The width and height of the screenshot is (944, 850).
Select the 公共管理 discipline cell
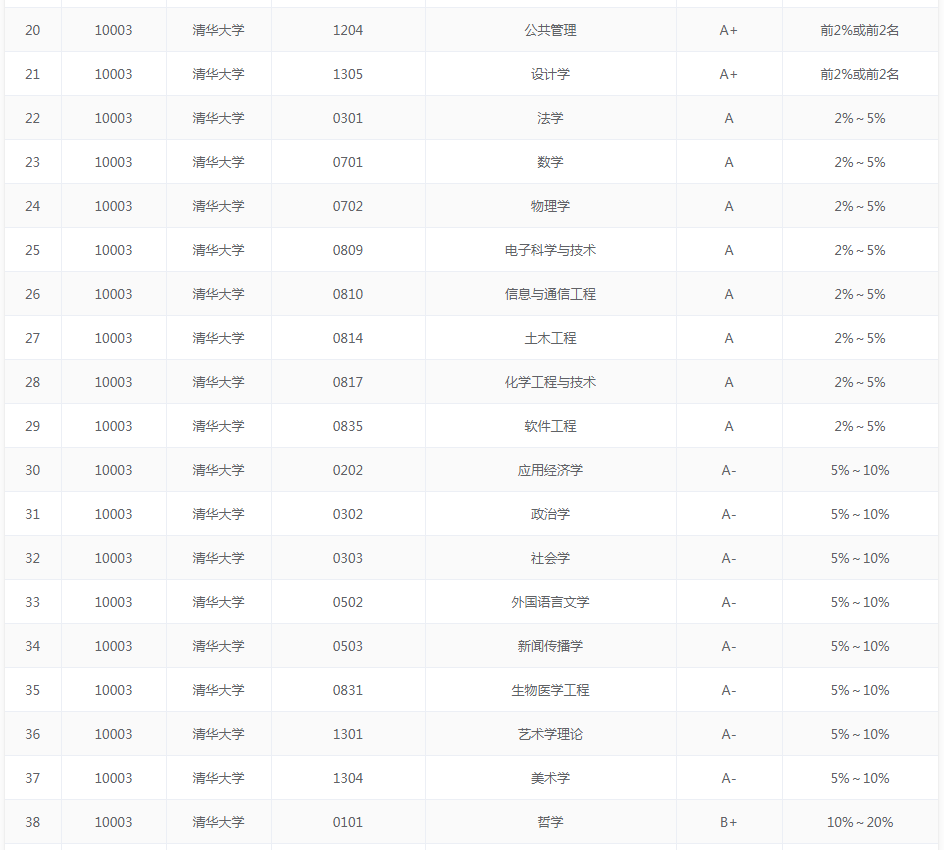pos(550,30)
